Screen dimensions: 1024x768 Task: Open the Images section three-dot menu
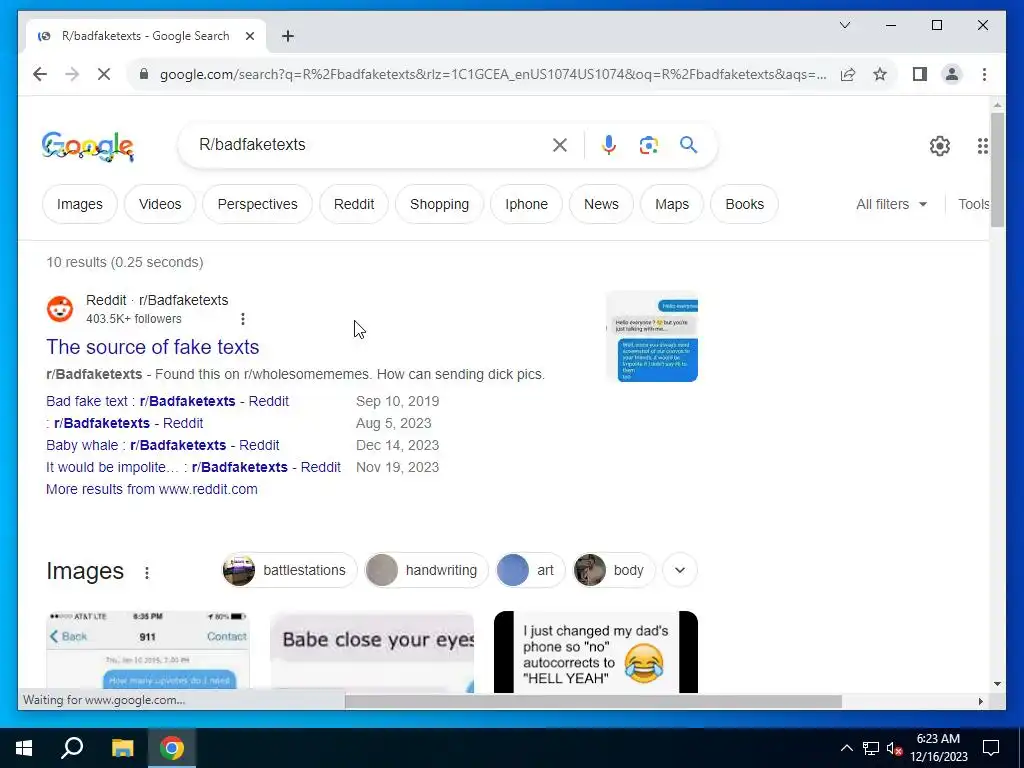pyautogui.click(x=147, y=573)
